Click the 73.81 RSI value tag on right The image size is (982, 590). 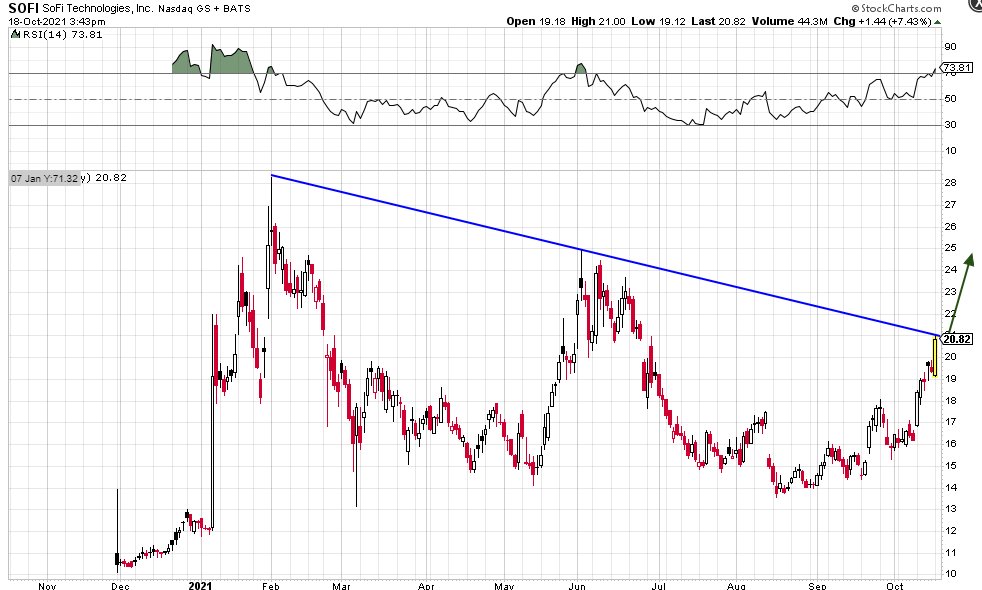[x=957, y=68]
